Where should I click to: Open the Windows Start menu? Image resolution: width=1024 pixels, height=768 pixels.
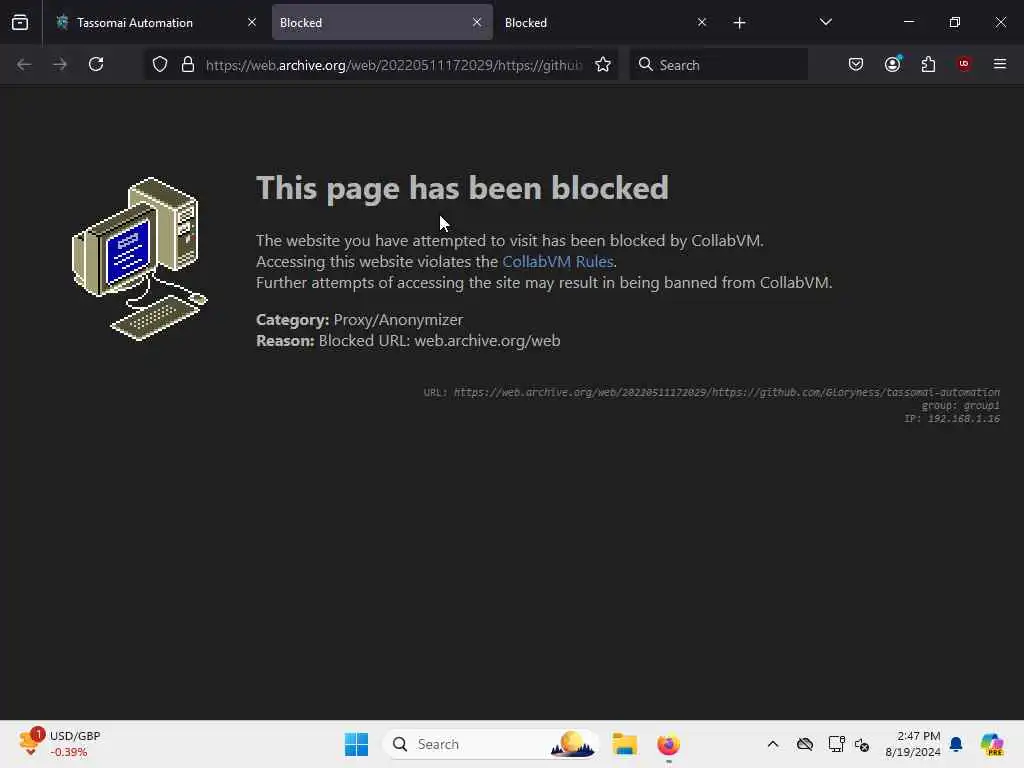click(x=356, y=744)
